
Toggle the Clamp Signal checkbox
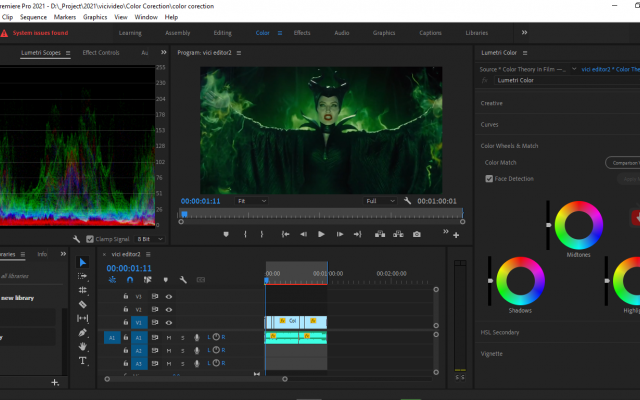[90, 239]
